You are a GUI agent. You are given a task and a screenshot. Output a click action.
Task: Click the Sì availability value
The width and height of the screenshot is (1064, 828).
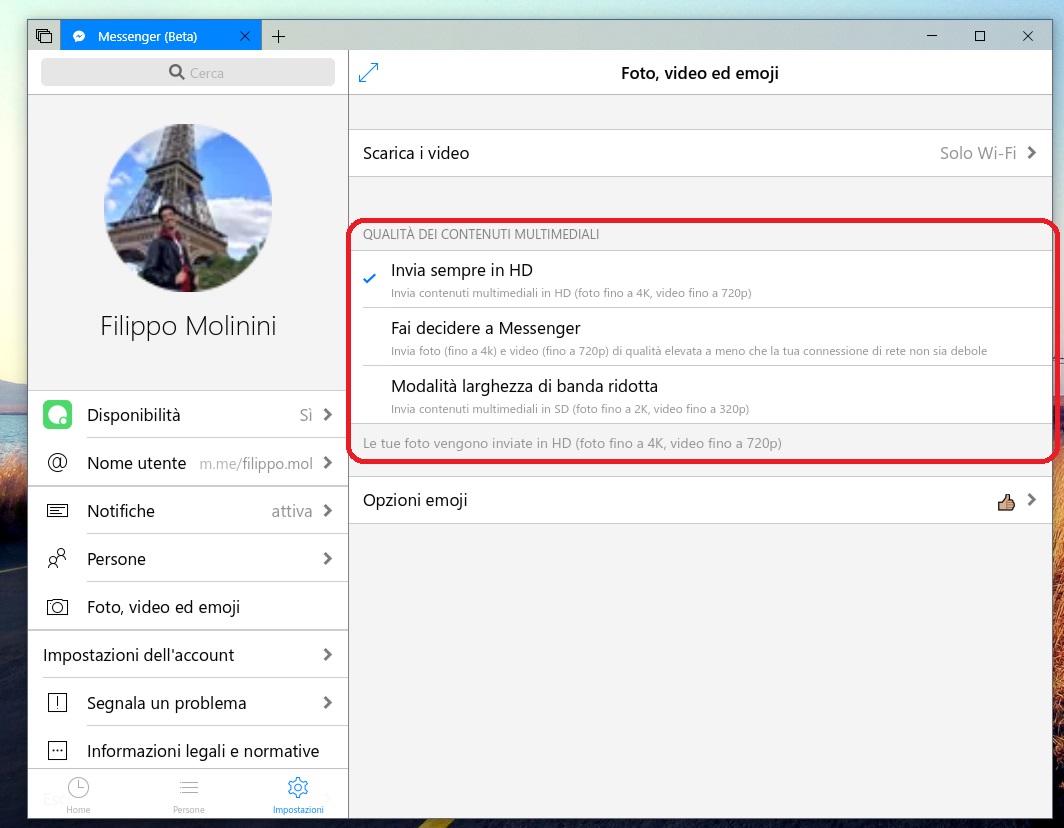tap(306, 415)
